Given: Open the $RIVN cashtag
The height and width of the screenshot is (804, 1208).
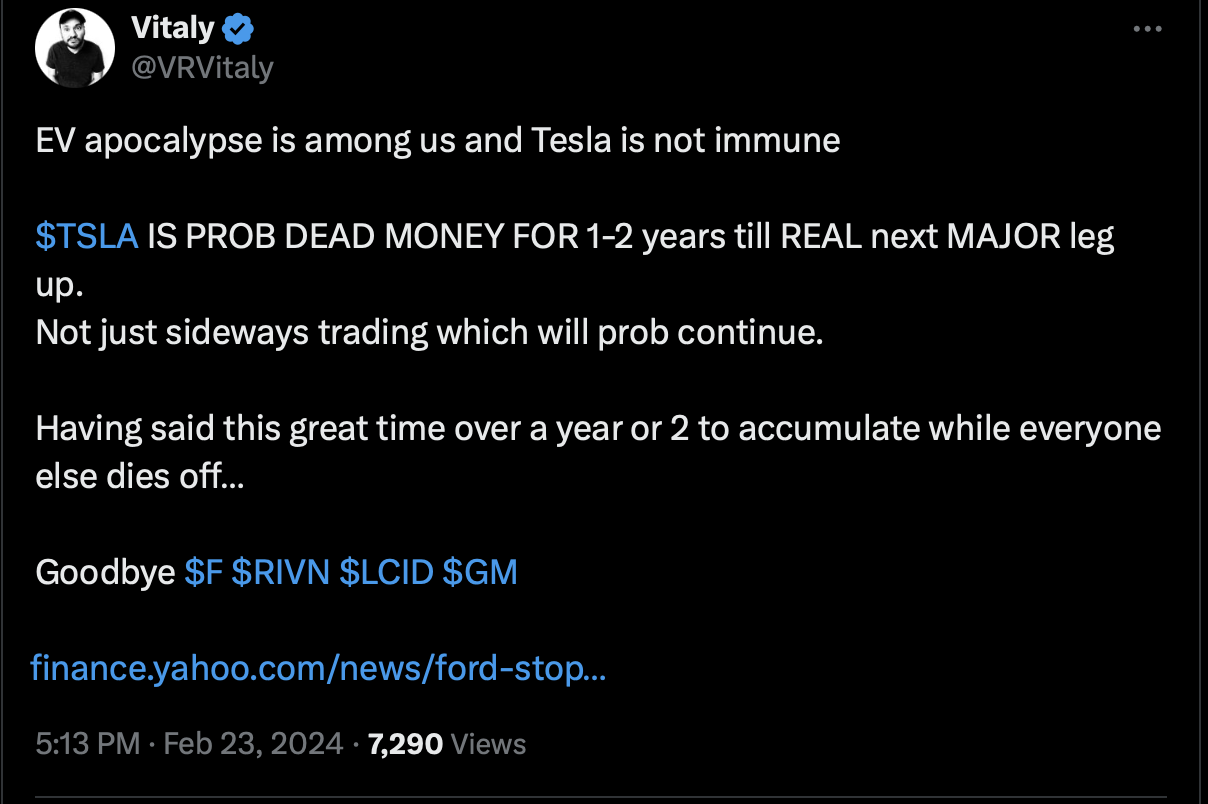Looking at the screenshot, I should coord(280,573).
